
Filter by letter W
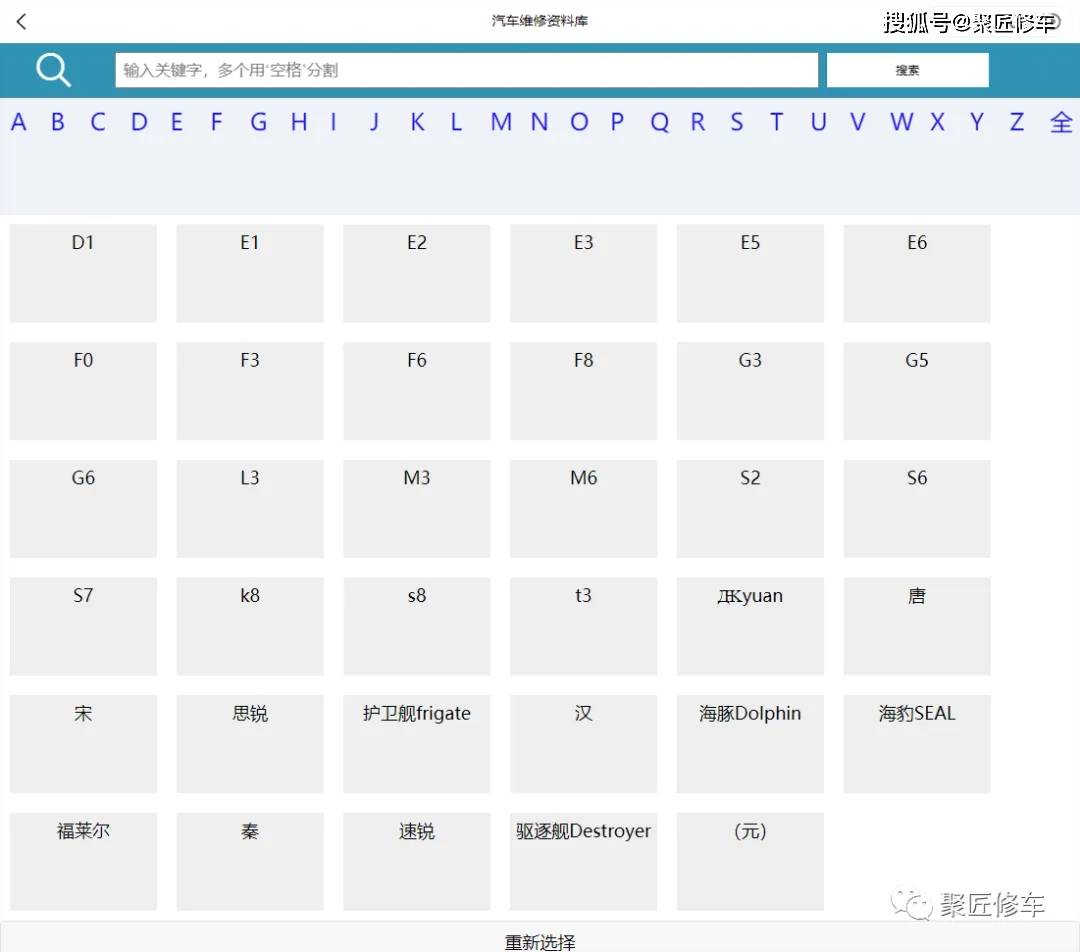[901, 122]
